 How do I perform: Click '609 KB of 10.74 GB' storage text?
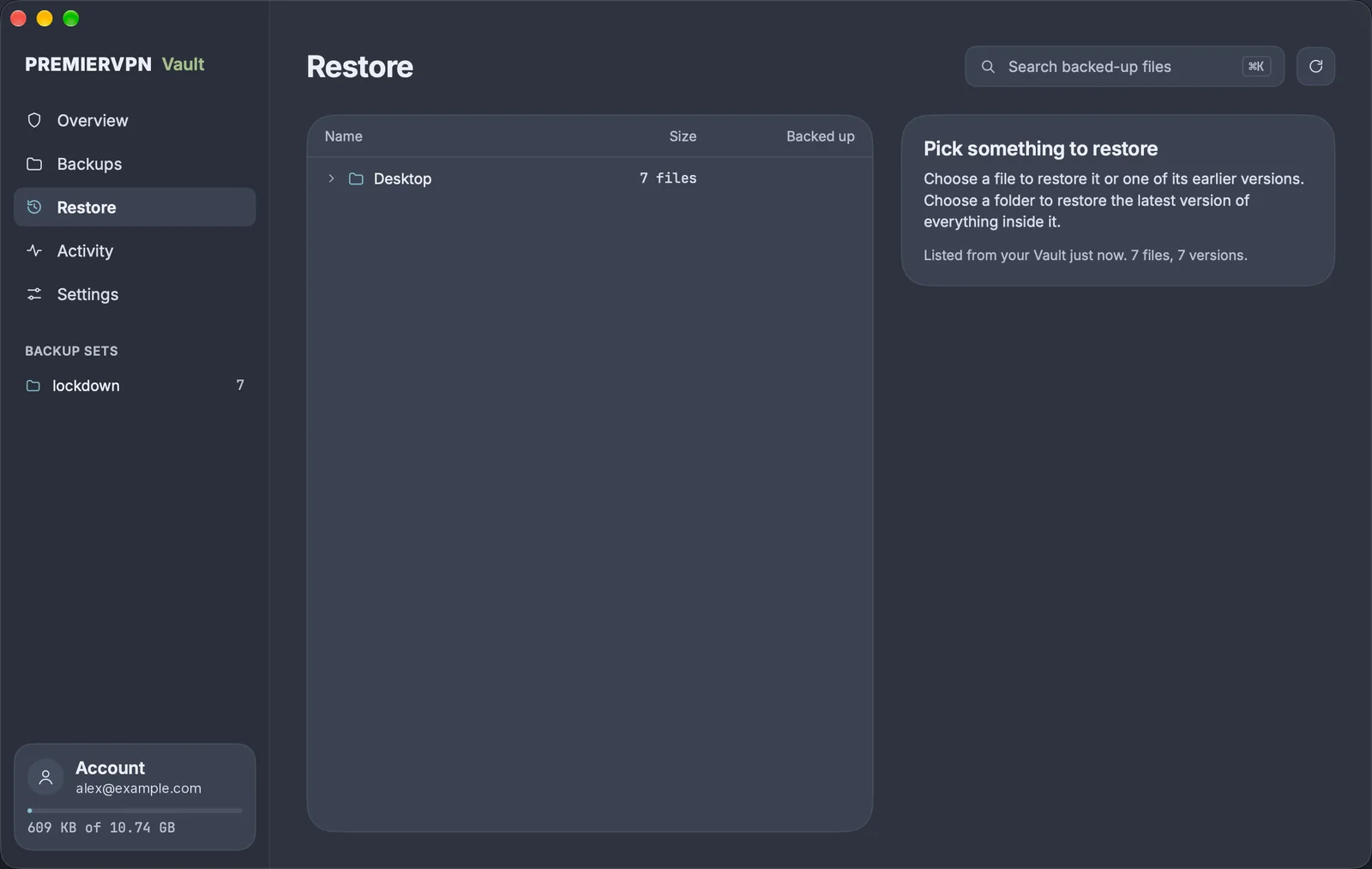[101, 828]
